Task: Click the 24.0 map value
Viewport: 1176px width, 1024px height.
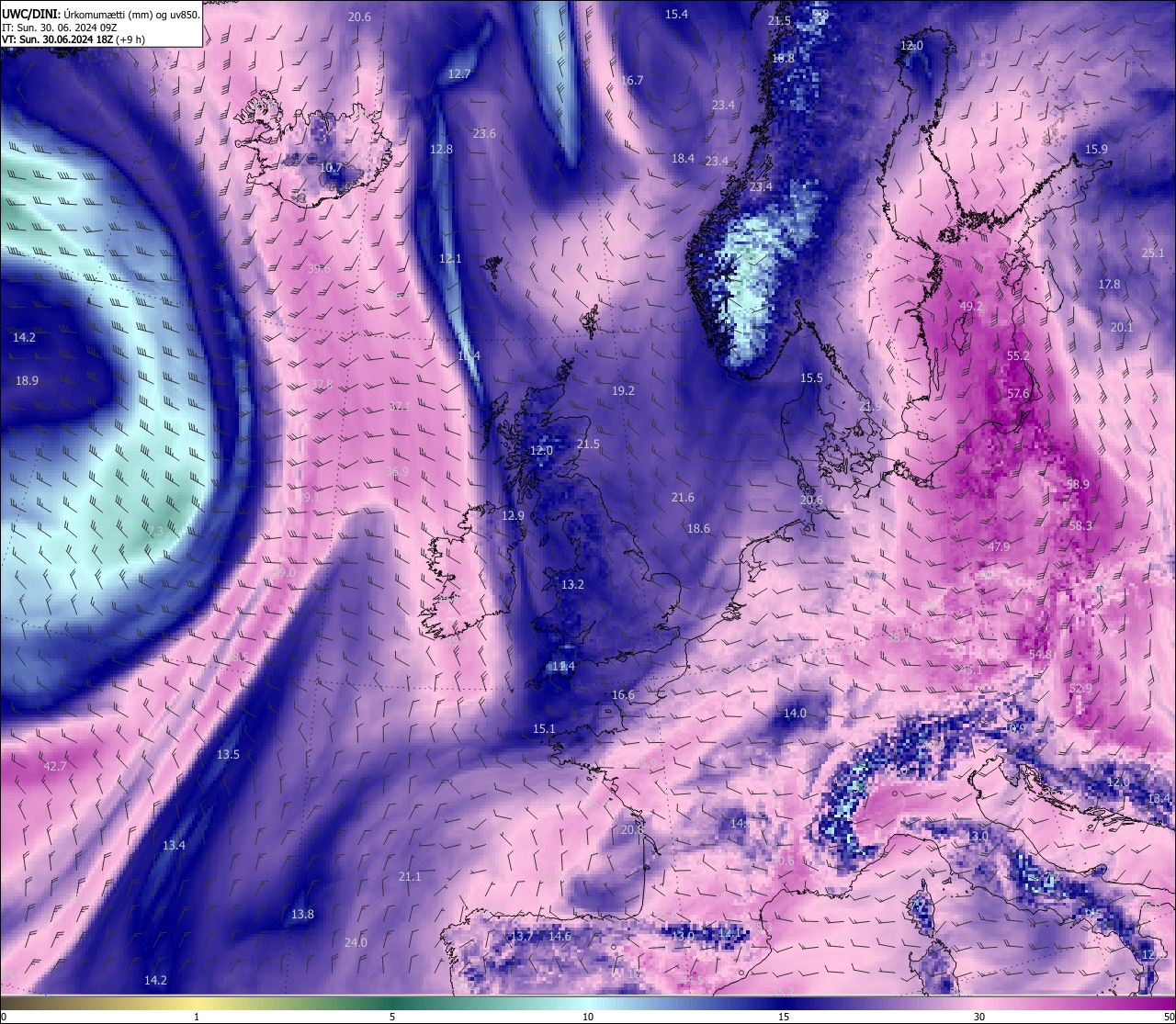Action: point(356,942)
